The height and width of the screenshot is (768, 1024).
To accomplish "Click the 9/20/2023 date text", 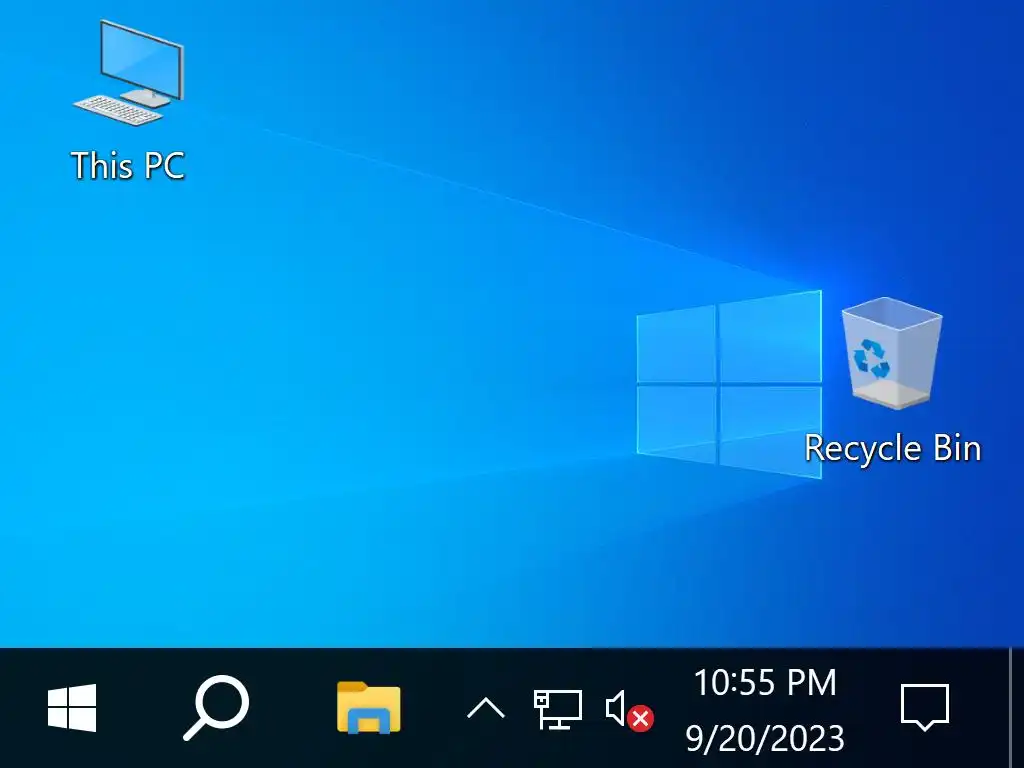I will tap(765, 738).
